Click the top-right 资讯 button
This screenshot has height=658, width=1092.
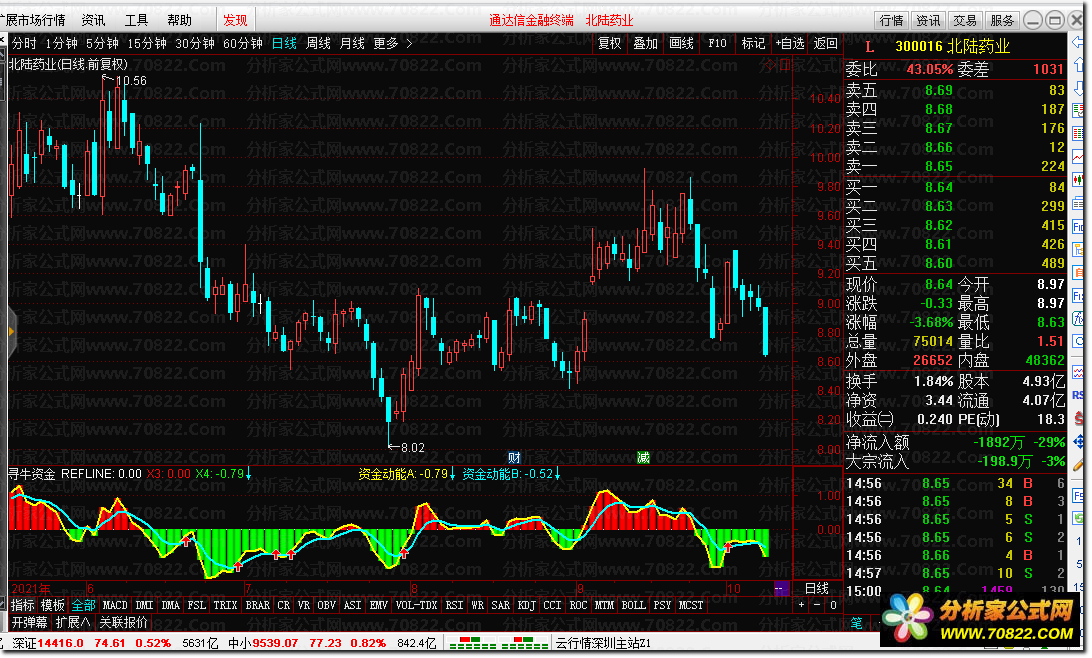click(x=928, y=20)
